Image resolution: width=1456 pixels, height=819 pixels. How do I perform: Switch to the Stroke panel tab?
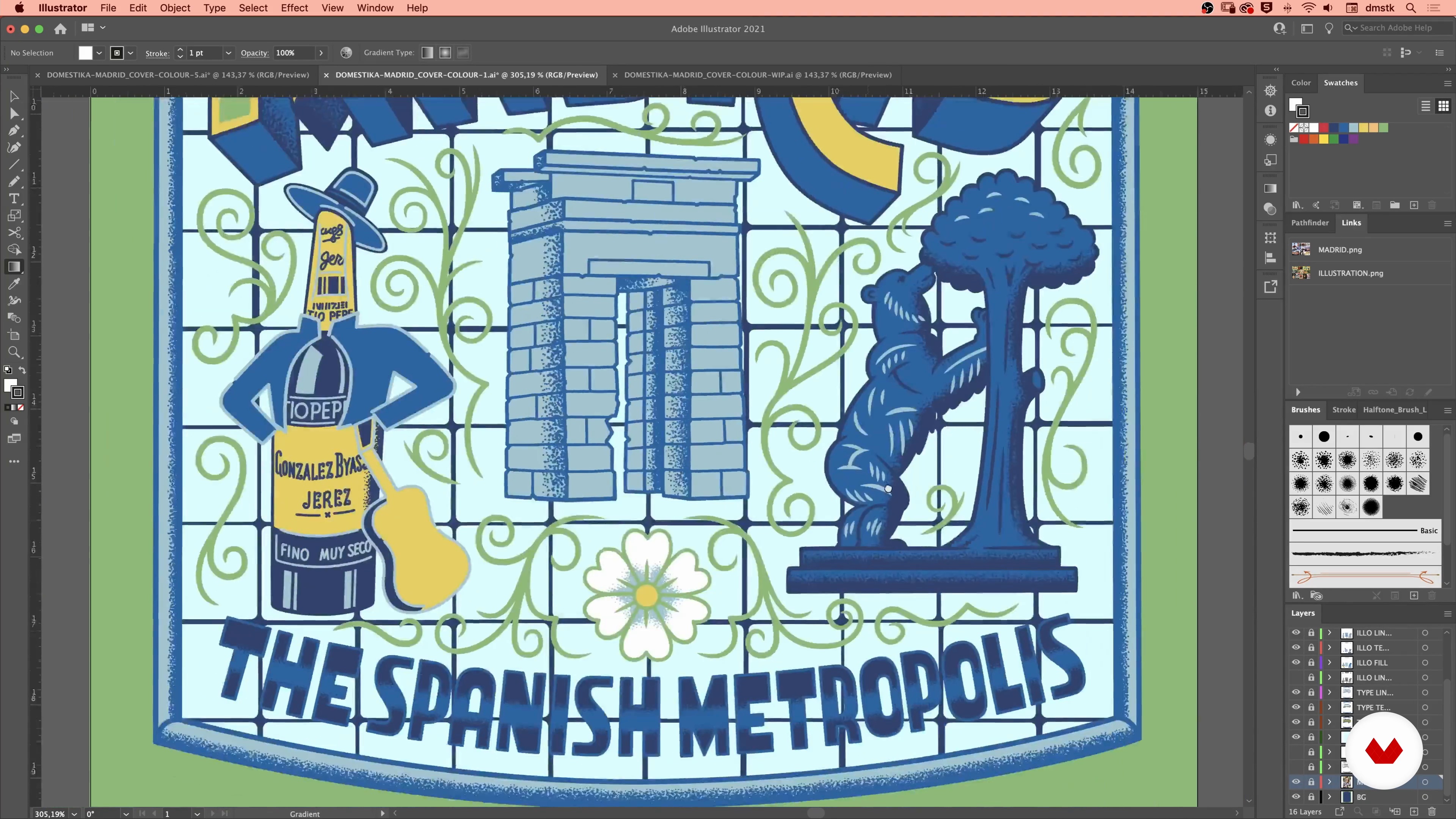[x=1343, y=410]
